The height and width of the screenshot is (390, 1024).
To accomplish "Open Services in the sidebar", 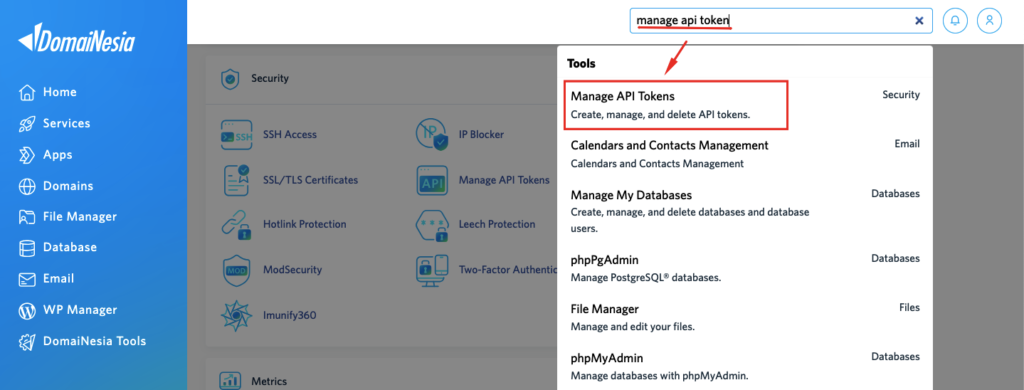I will [x=67, y=123].
